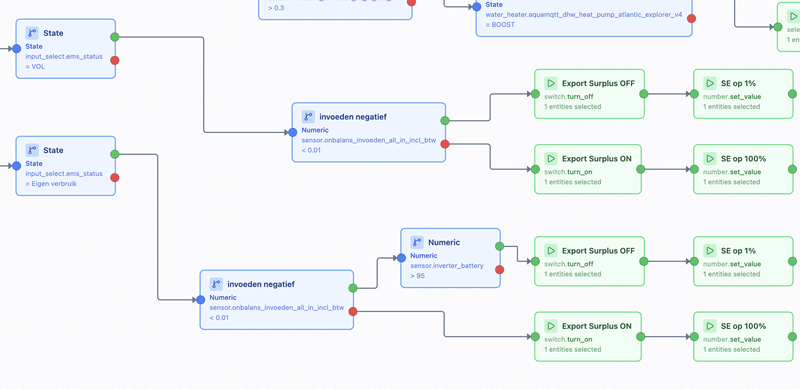Click play icon on upper Export Surplus OFF
Viewport: 800px width, 389px height.
point(551,83)
